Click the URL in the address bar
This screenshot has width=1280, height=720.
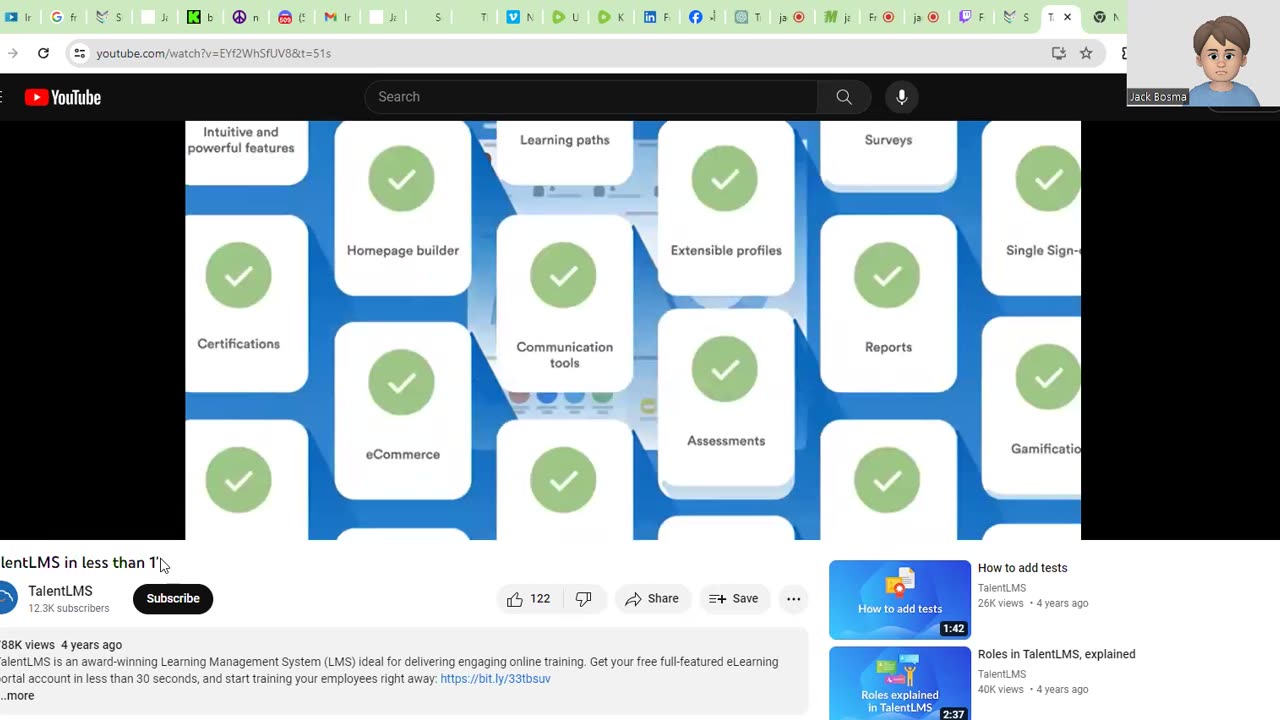tap(213, 53)
